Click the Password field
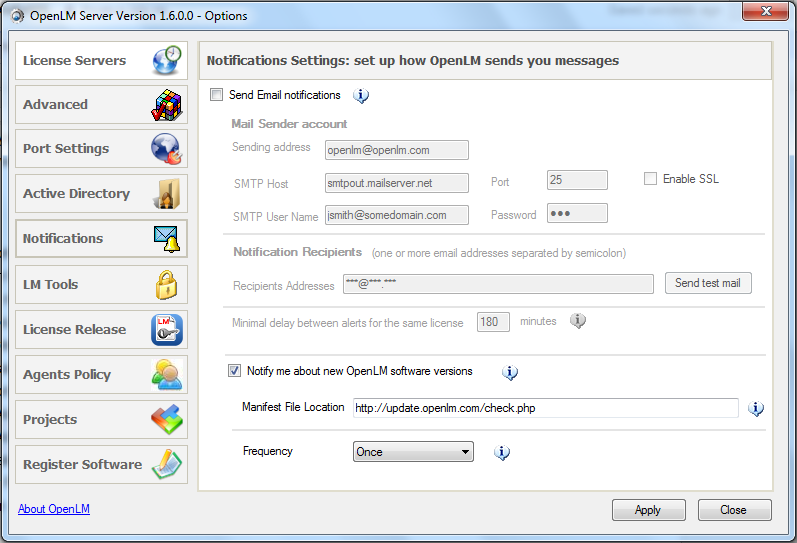The height and width of the screenshot is (543, 797). point(577,213)
